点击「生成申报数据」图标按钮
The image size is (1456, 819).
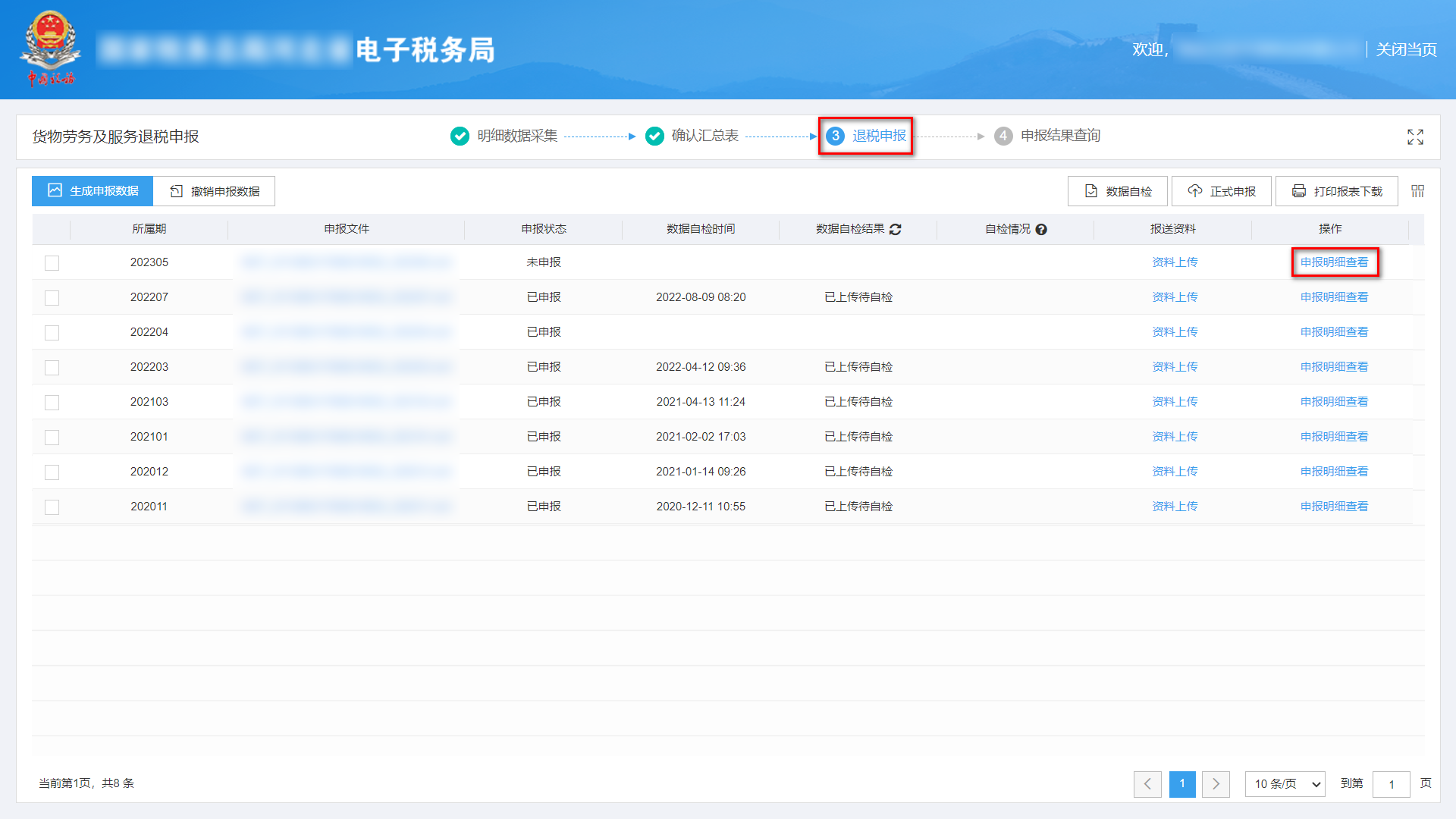coord(53,191)
